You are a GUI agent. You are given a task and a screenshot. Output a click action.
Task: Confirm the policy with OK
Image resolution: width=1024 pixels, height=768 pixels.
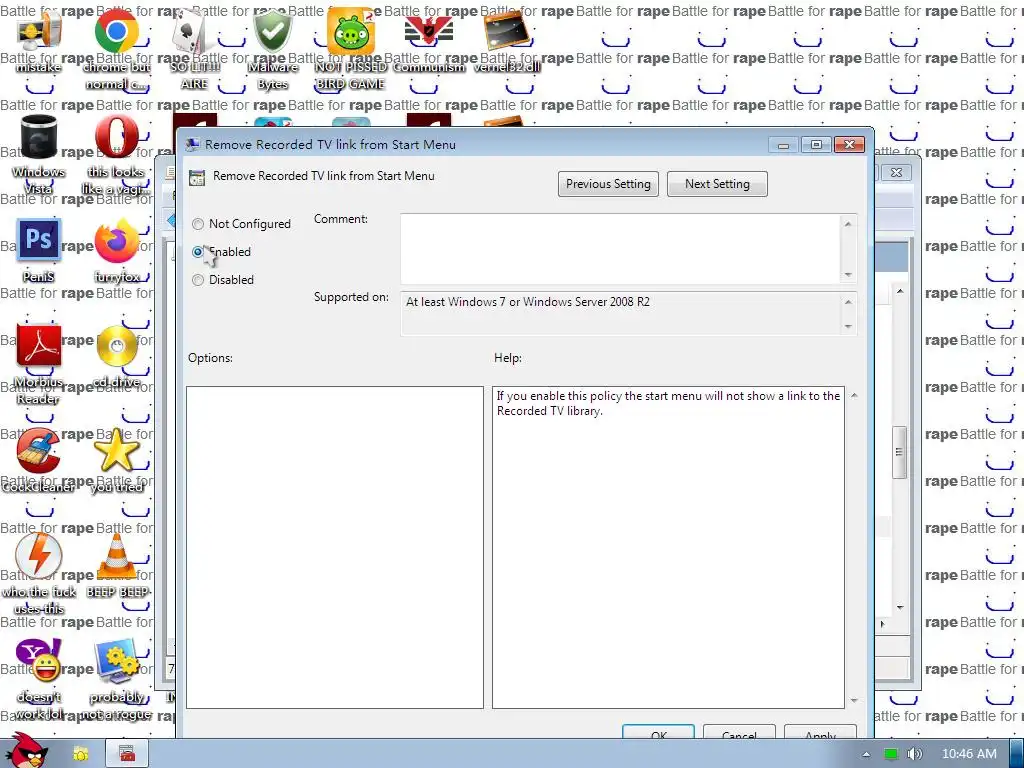658,732
